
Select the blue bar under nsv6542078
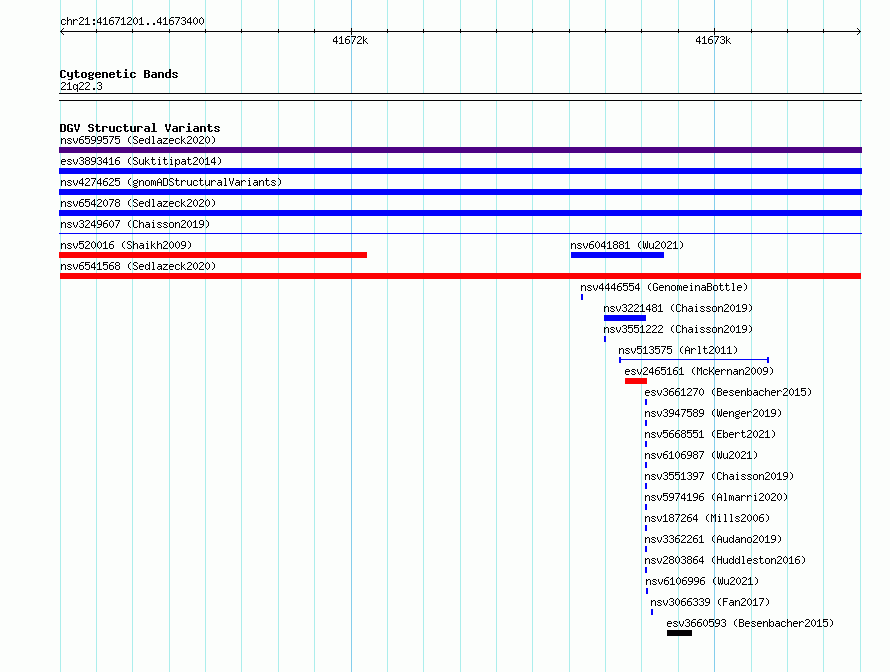pyautogui.click(x=460, y=213)
